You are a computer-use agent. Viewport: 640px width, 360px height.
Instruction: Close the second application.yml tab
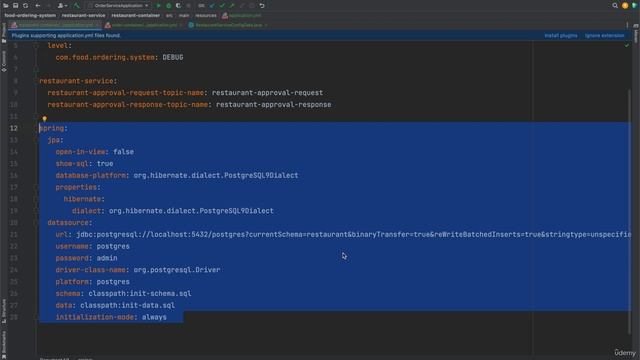[x=181, y=25]
